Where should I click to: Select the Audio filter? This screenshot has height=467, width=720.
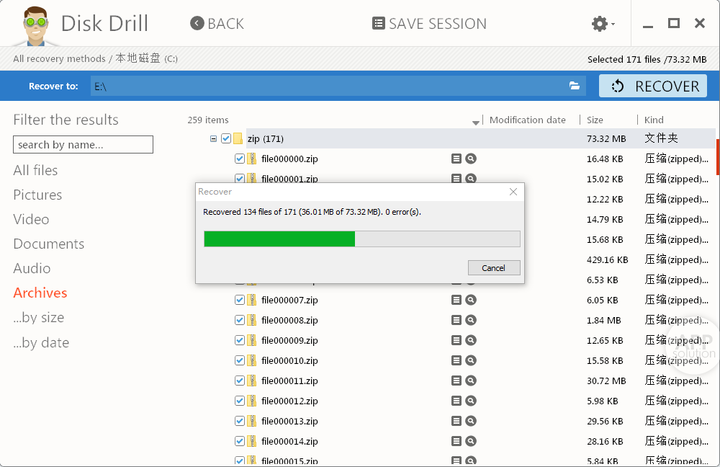pos(32,268)
